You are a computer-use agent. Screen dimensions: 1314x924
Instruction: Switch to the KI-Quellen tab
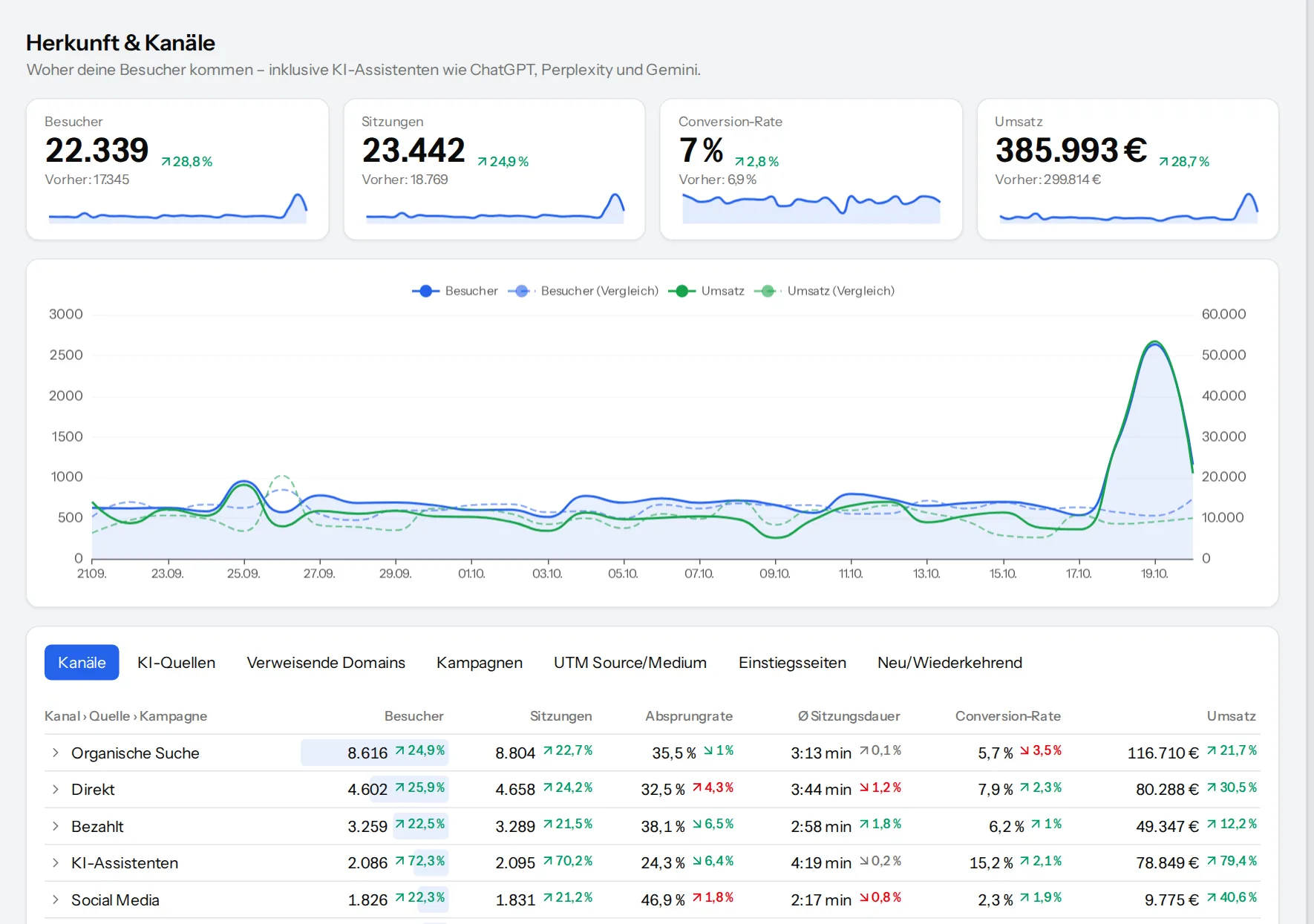(x=176, y=662)
